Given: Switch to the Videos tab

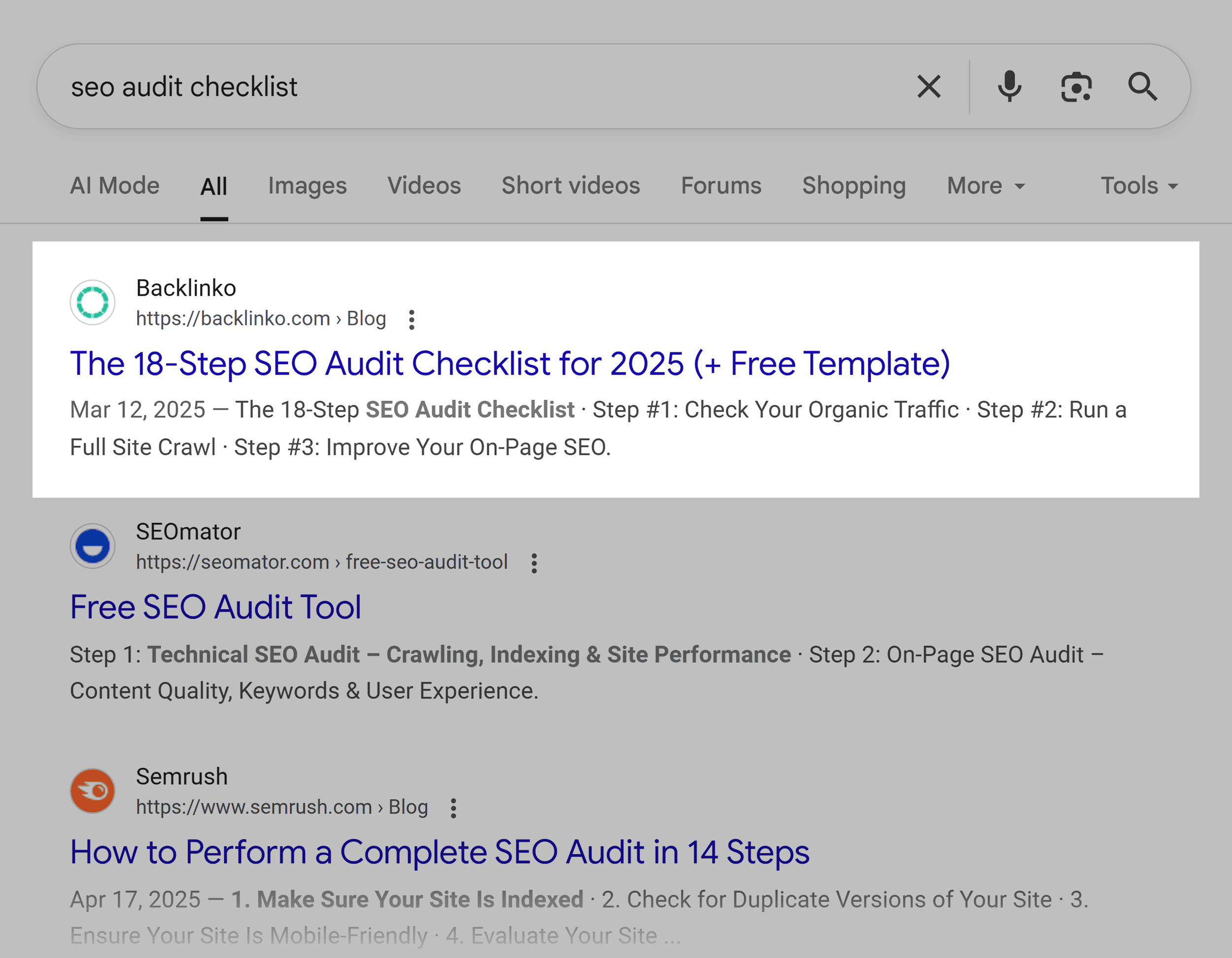Looking at the screenshot, I should click(x=424, y=186).
